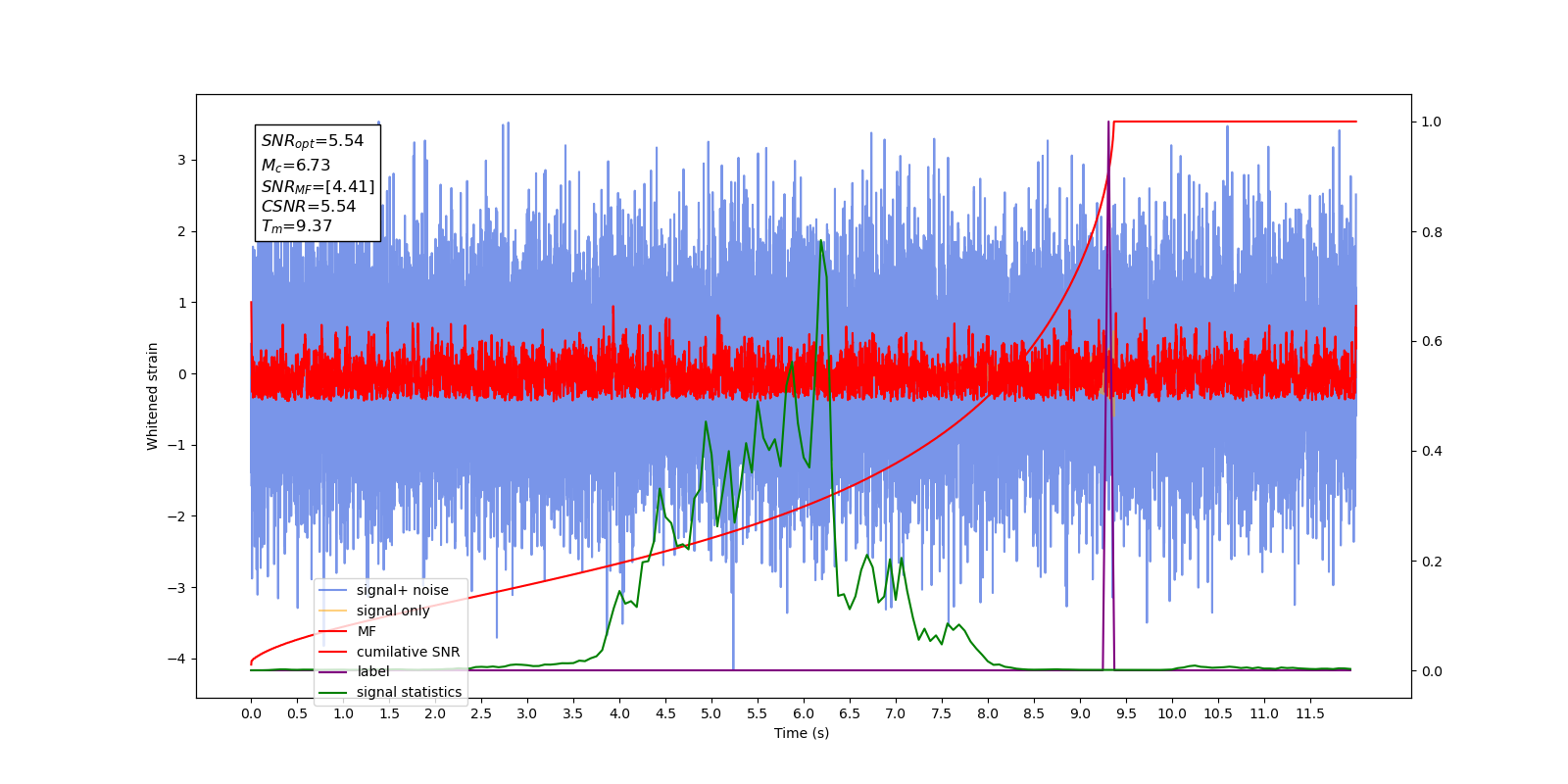Click the SNRMF=[4.41] annotation text

pyautogui.click(x=318, y=186)
